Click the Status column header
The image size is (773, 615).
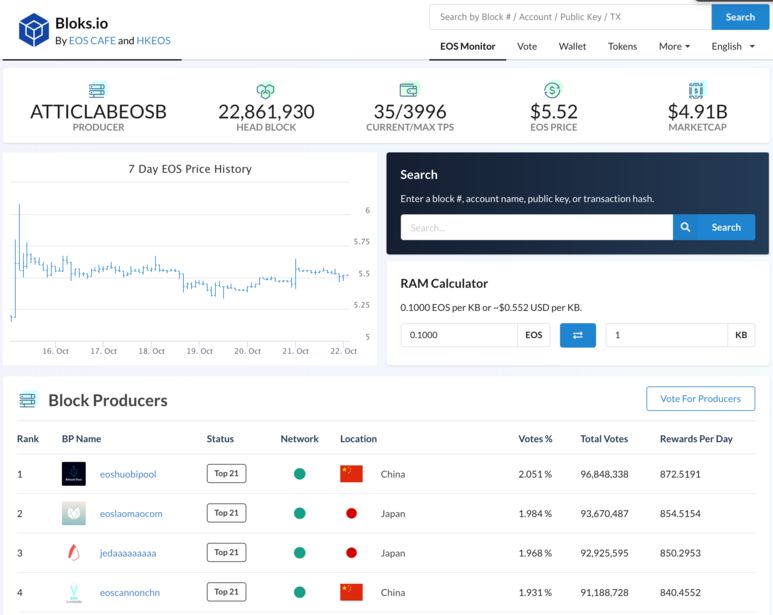[x=220, y=439]
